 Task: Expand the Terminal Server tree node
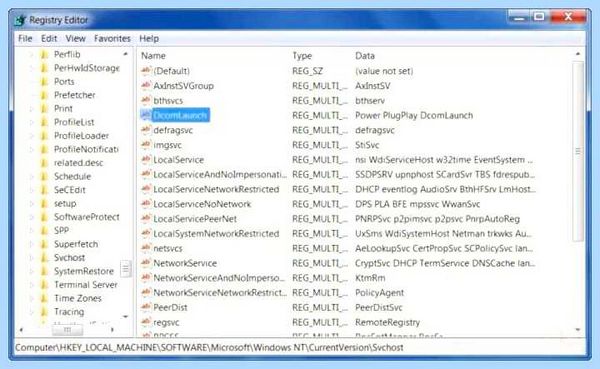point(31,285)
